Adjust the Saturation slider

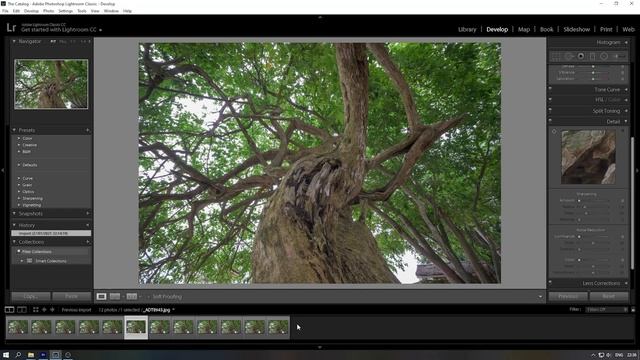click(x=593, y=79)
